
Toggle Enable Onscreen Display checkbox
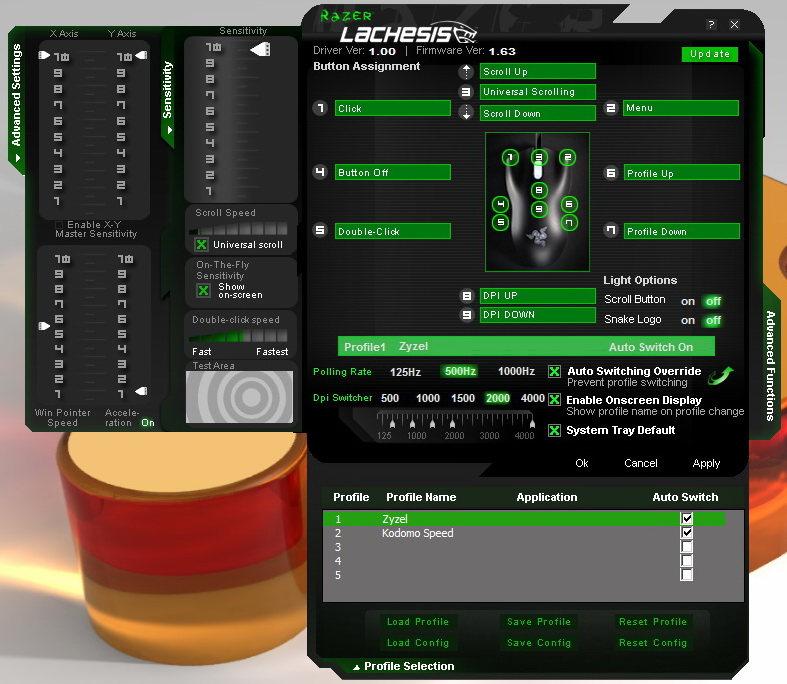click(554, 400)
